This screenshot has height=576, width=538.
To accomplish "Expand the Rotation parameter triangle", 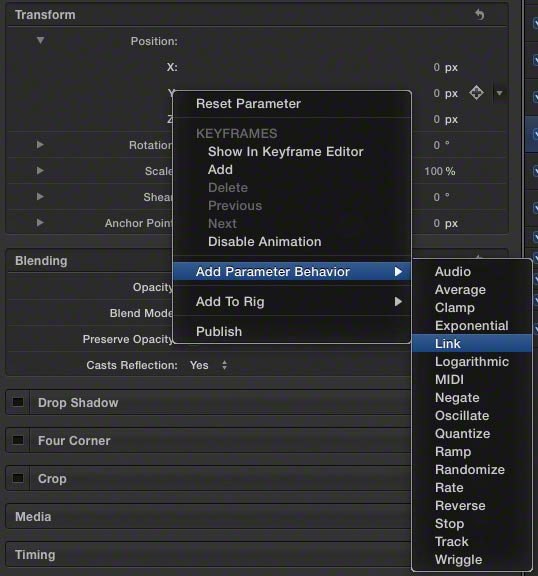I will tap(40, 145).
